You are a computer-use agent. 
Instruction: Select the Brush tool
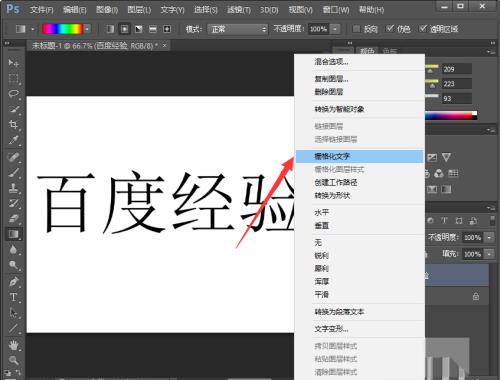(x=13, y=173)
